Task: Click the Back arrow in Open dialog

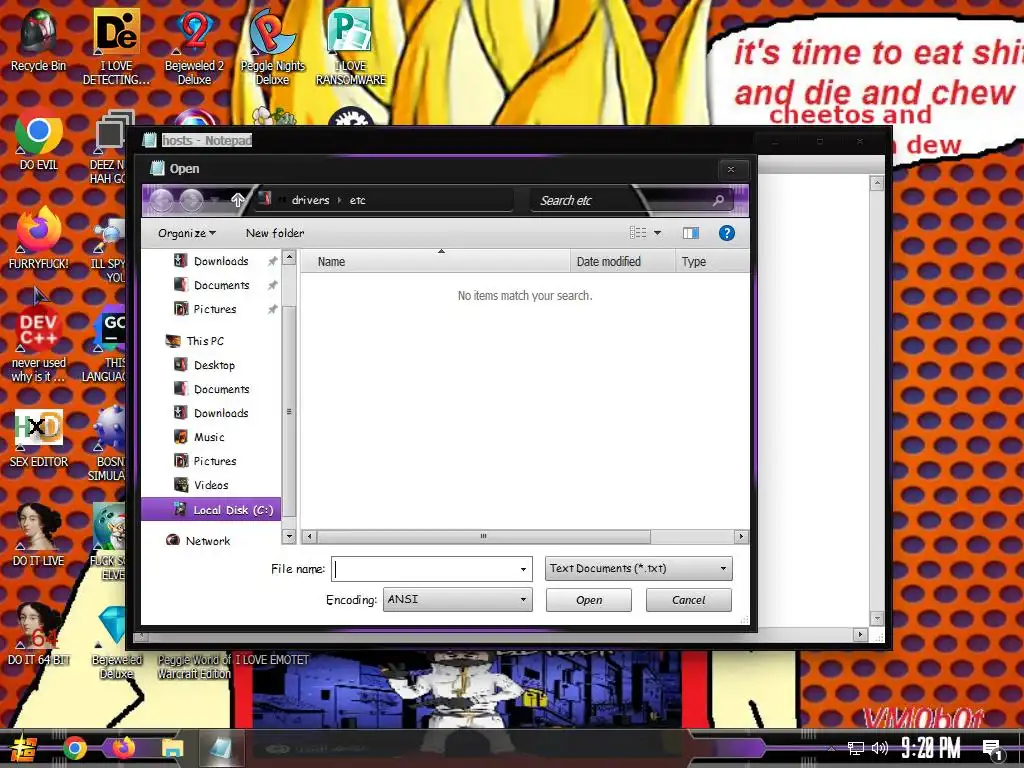Action: [x=161, y=200]
